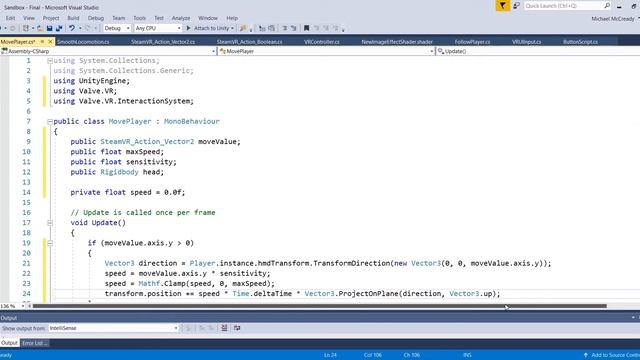This screenshot has width=640, height=360.
Task: Click the feedback icon beside Quick Launch
Action: tap(516, 6)
